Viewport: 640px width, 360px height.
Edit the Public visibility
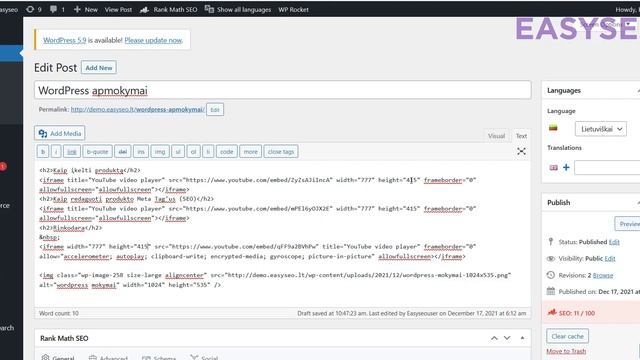coord(610,258)
